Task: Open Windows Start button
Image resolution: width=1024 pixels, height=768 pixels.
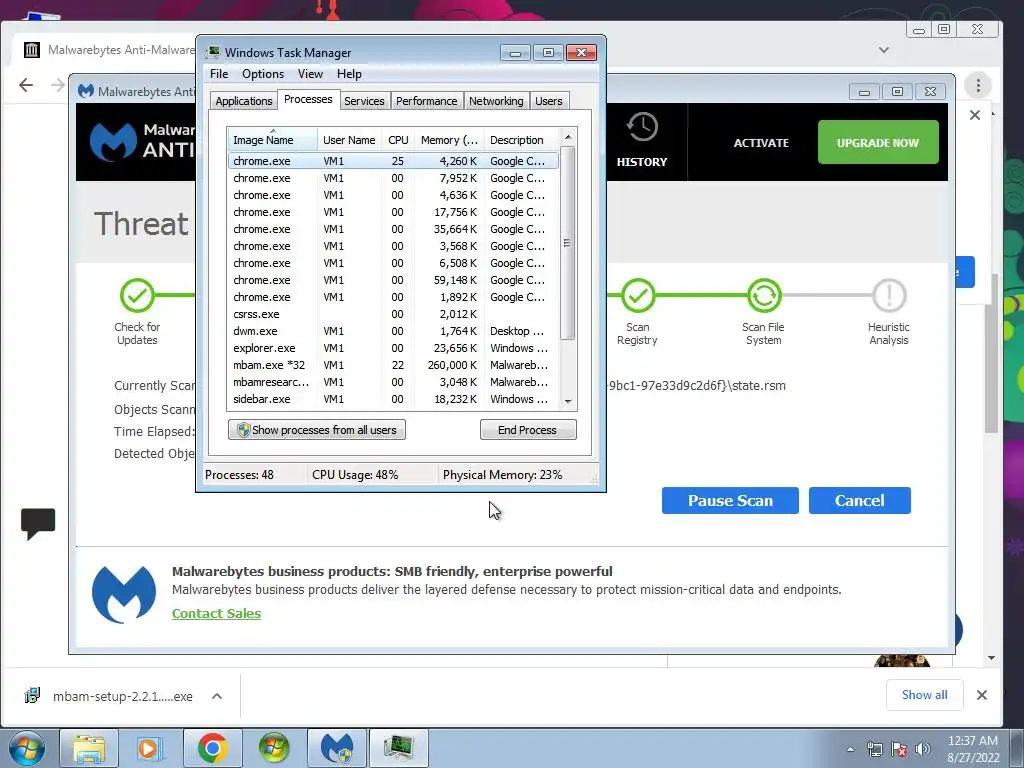Action: [x=27, y=748]
